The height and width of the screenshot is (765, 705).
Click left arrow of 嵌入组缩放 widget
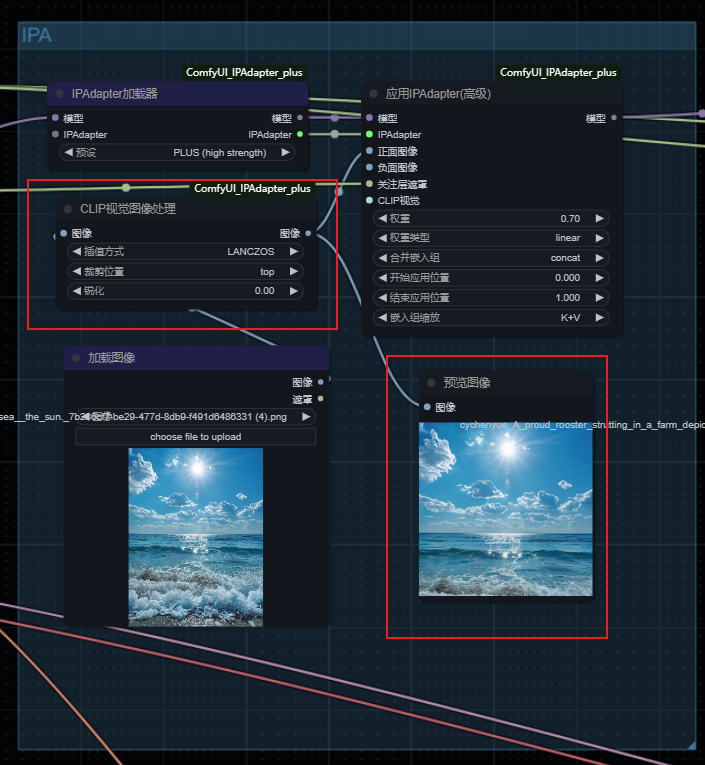coord(383,318)
